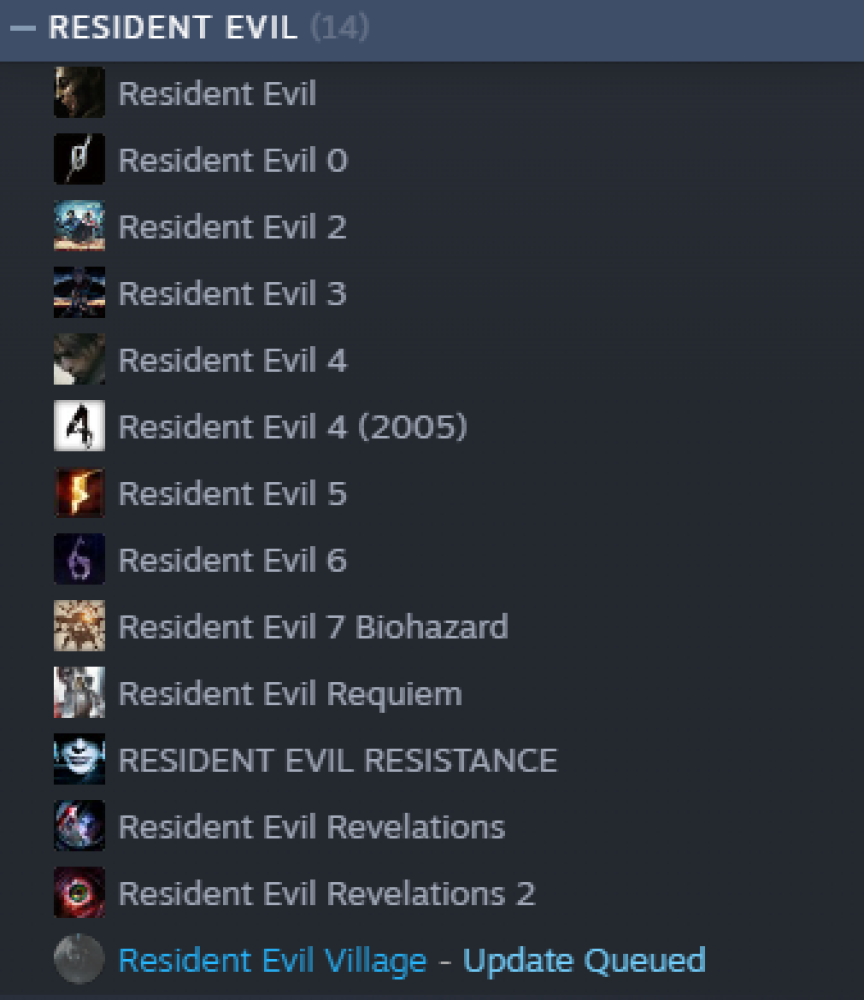Screen dimensions: 864x1000
Task: Collapse the RESIDENT EVIL collection header
Action: 23,27
